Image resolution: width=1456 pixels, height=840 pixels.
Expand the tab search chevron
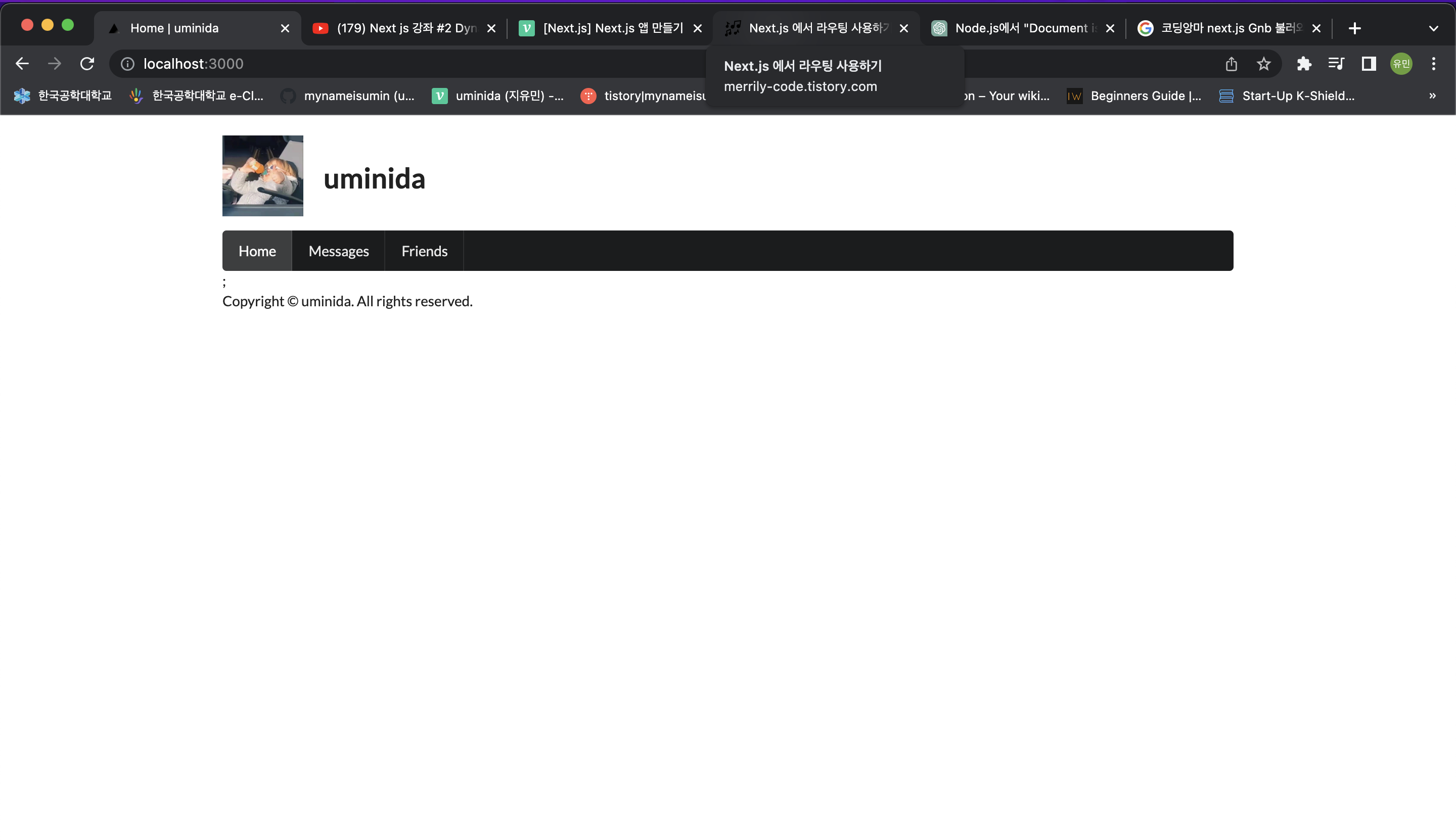click(1433, 28)
